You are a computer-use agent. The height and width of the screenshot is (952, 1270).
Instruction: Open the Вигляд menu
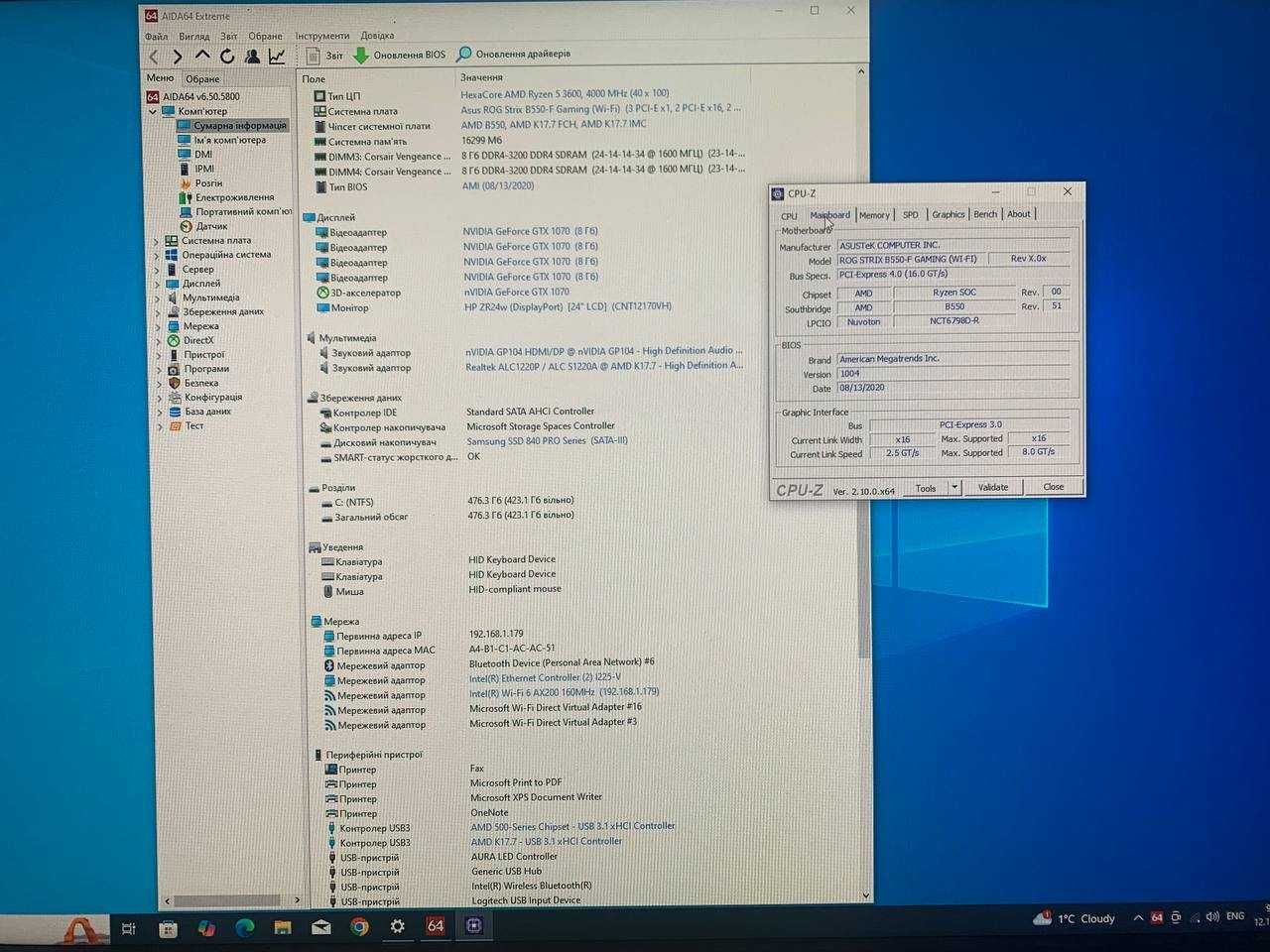pos(193,37)
